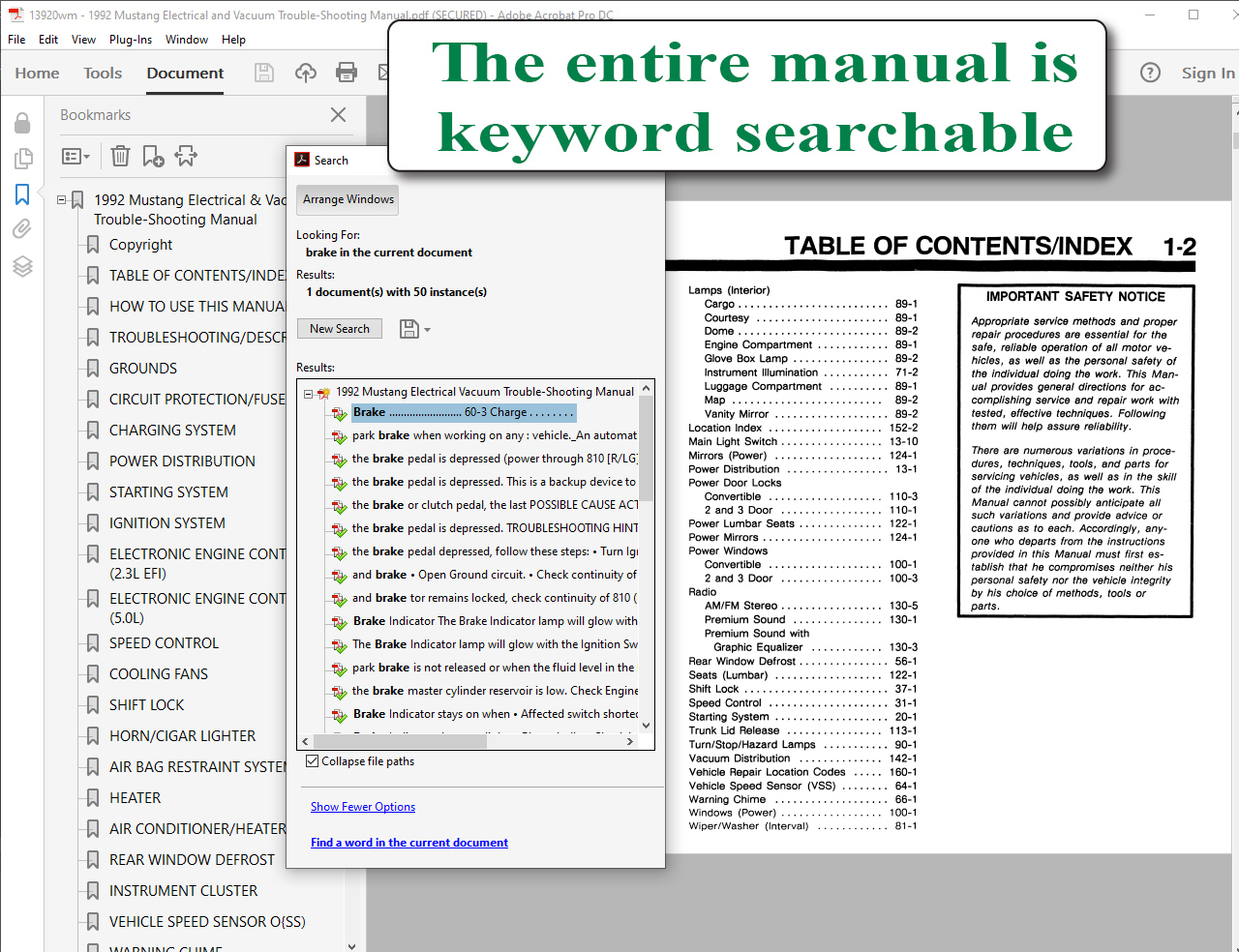Open the Layers sidebar icon
The width and height of the screenshot is (1239, 952).
22,266
